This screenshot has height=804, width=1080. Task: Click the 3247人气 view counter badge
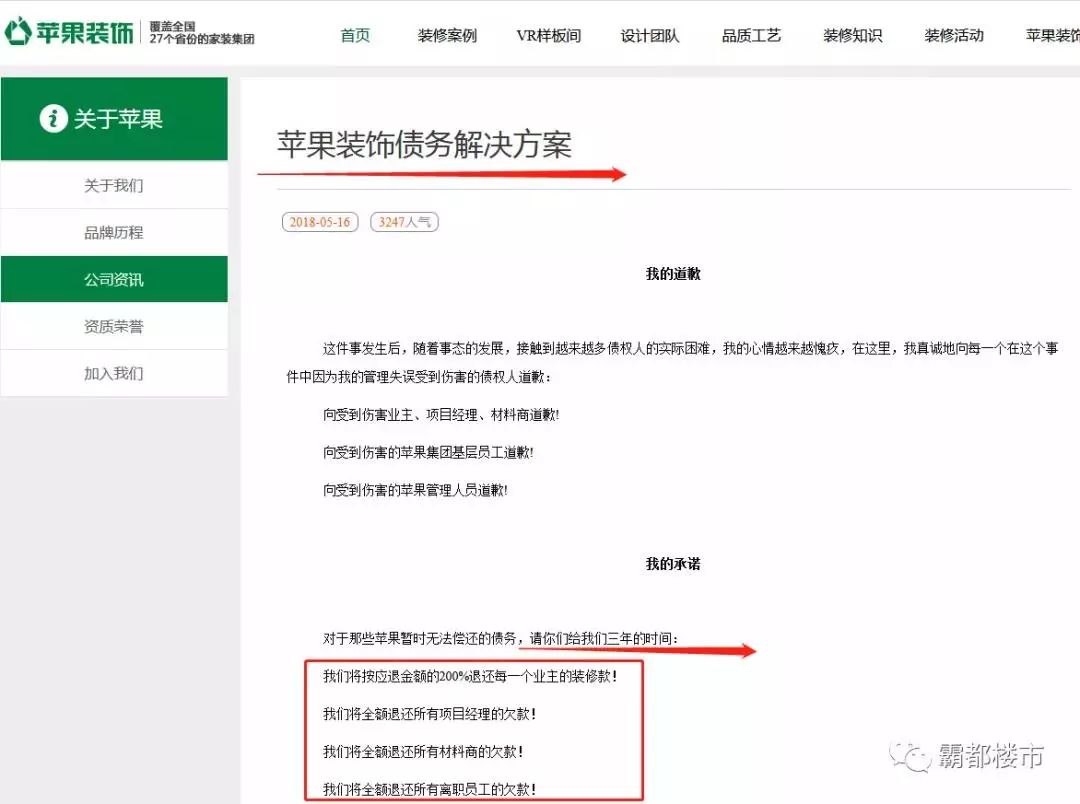[x=404, y=222]
